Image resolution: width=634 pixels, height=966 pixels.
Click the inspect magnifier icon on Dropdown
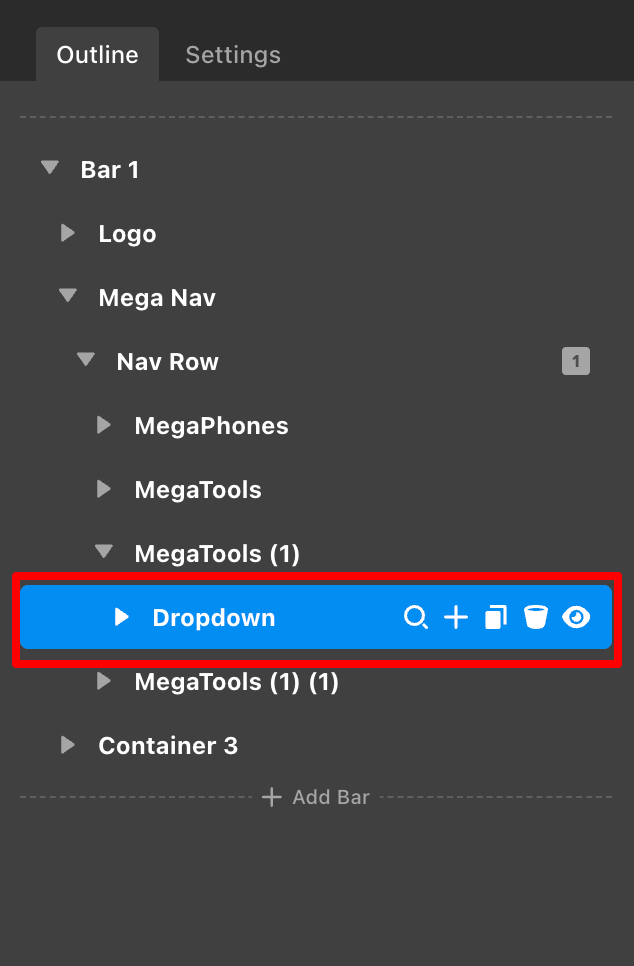(415, 618)
